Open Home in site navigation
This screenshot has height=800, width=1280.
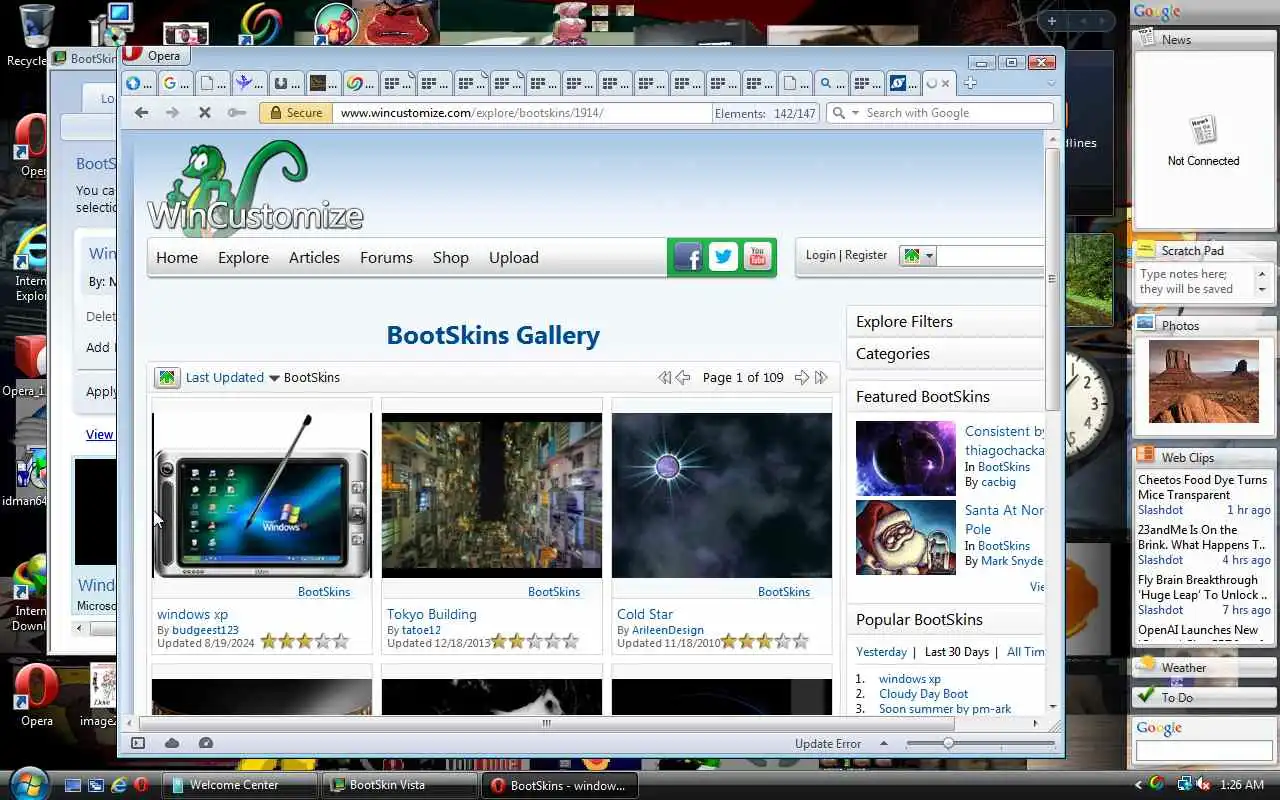(177, 257)
